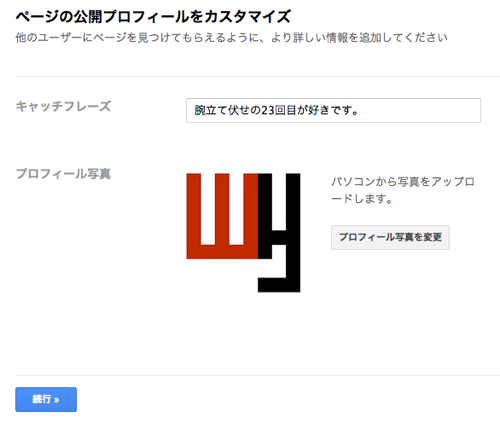Click the プロフィール写真を変更 button
This screenshot has height=424, width=500.
tap(390, 237)
